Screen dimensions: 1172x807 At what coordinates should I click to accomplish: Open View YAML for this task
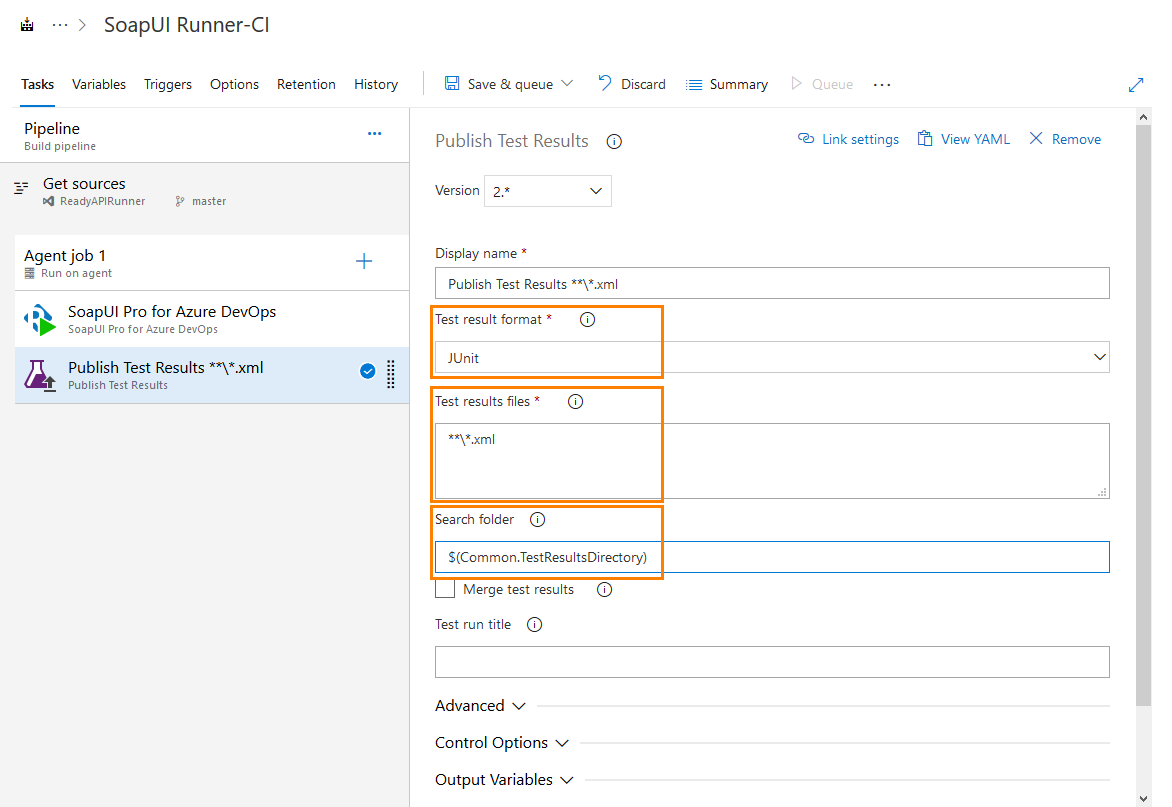point(963,138)
